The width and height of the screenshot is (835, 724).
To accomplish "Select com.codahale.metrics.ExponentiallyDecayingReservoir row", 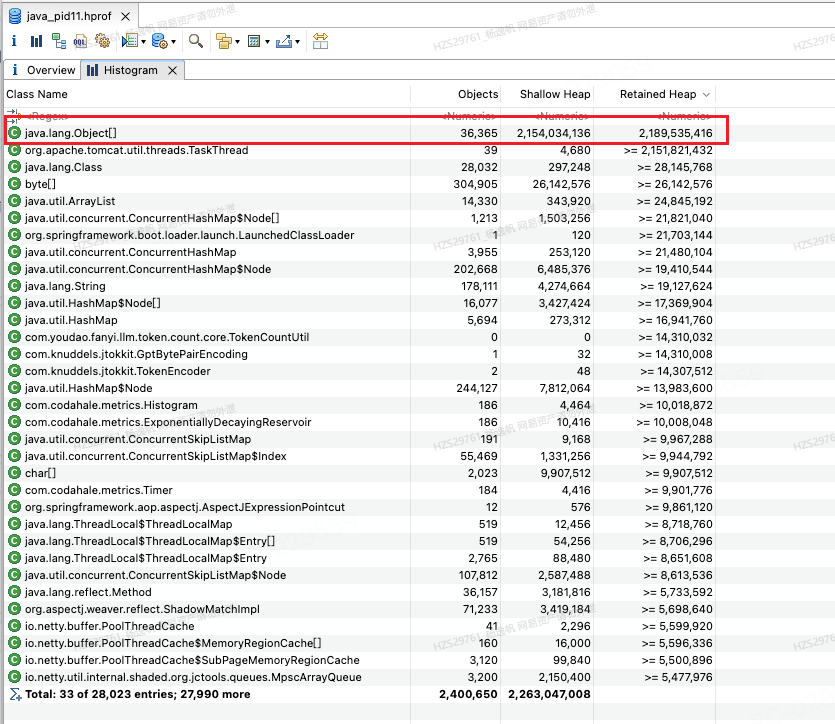I will coord(359,422).
